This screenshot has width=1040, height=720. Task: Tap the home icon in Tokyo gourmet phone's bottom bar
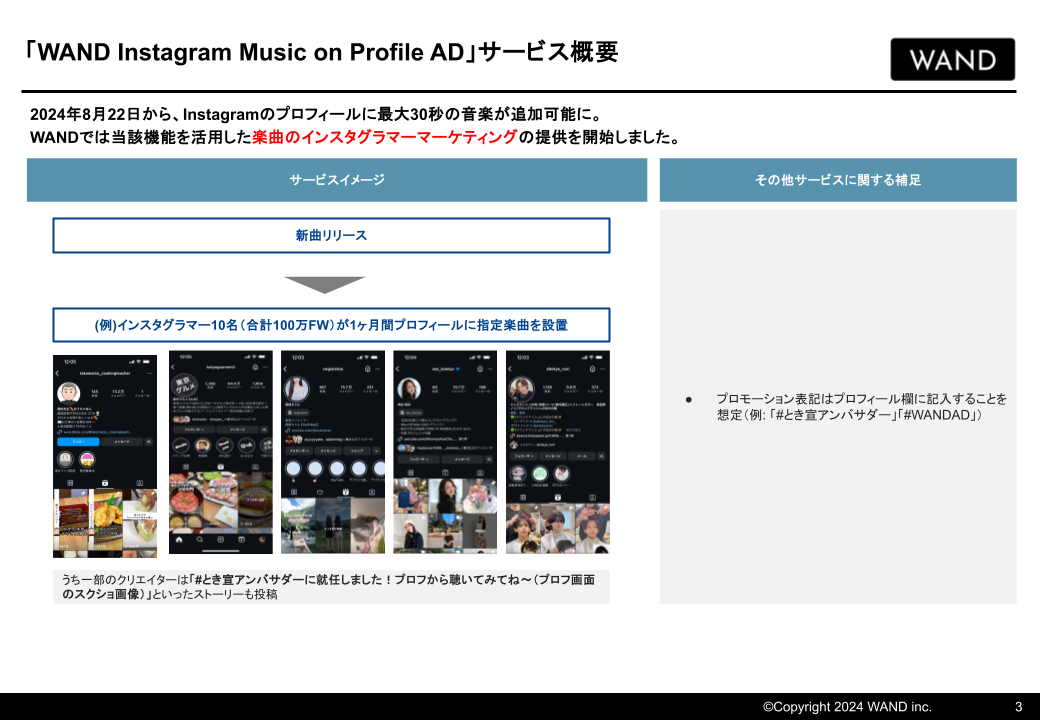click(178, 540)
